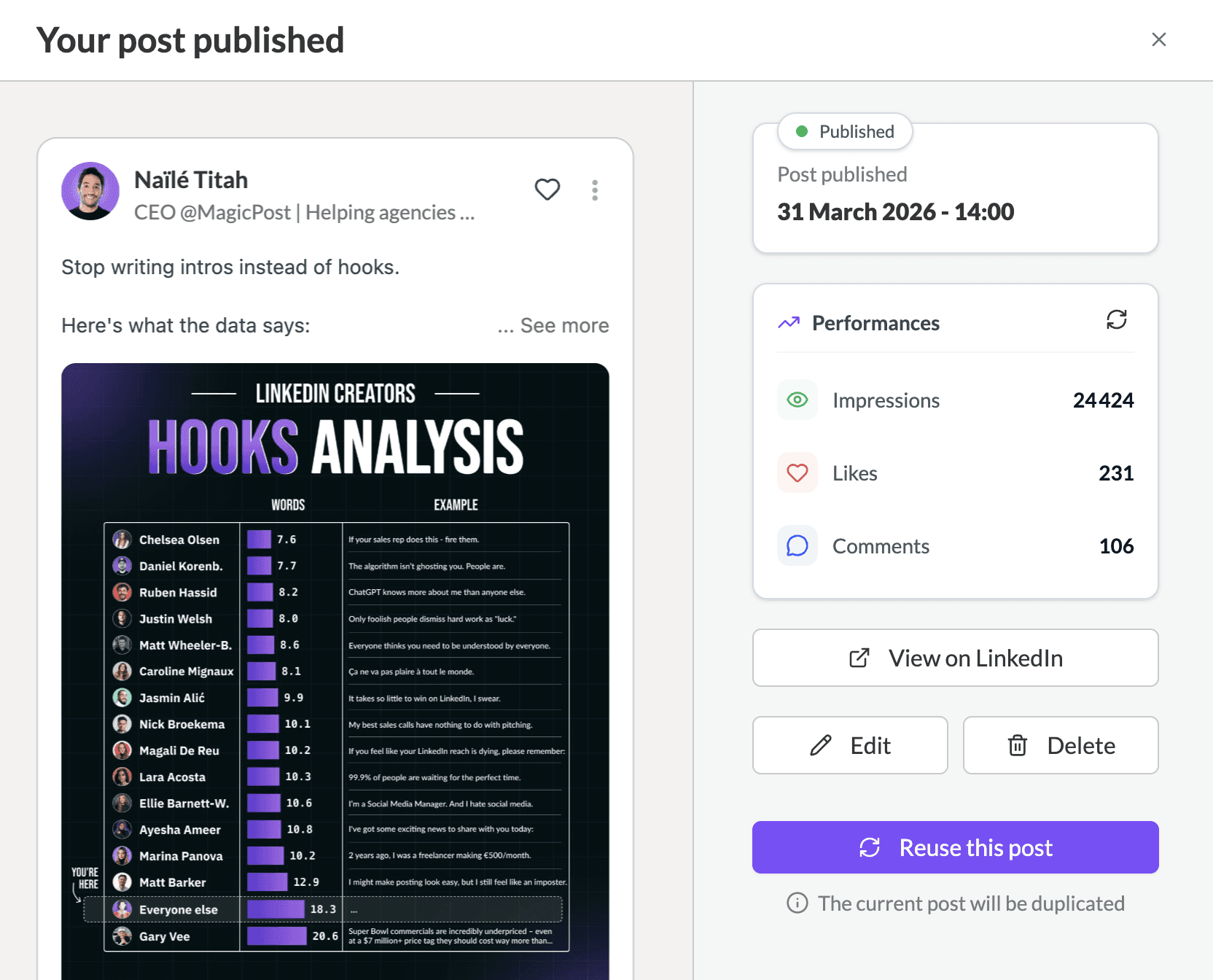Click the Likes heart icon in Performances

click(x=797, y=472)
